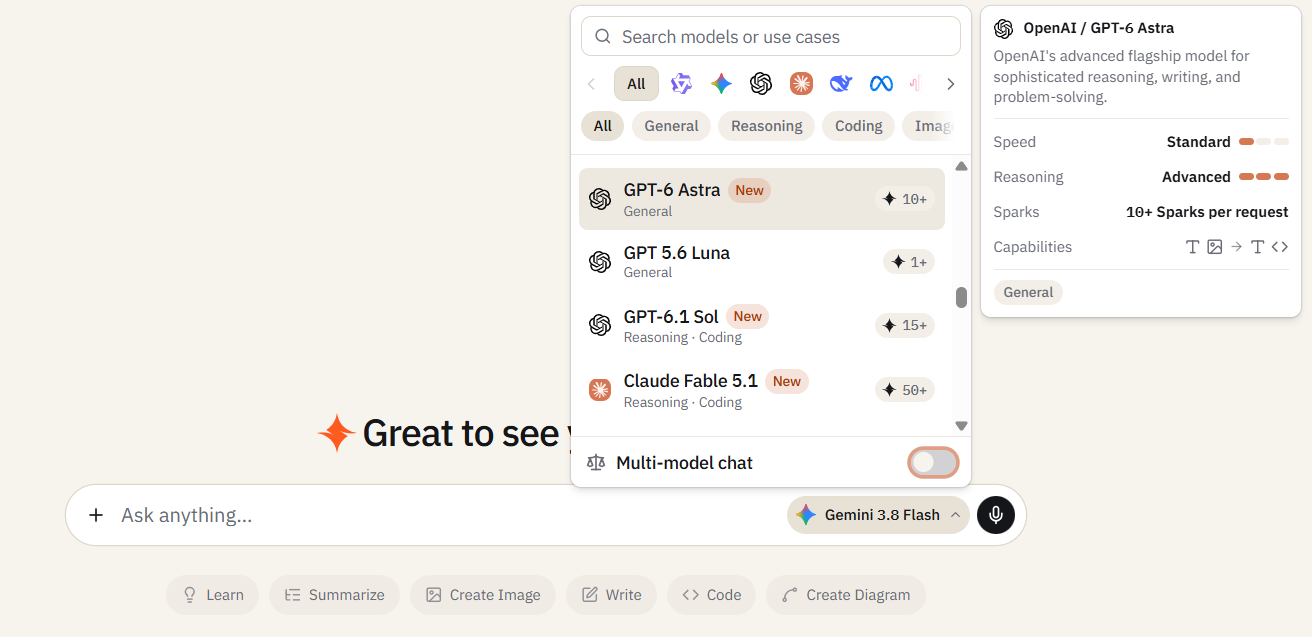Click the 10+ Sparks per request text
This screenshot has height=637, width=1312.
click(1207, 212)
